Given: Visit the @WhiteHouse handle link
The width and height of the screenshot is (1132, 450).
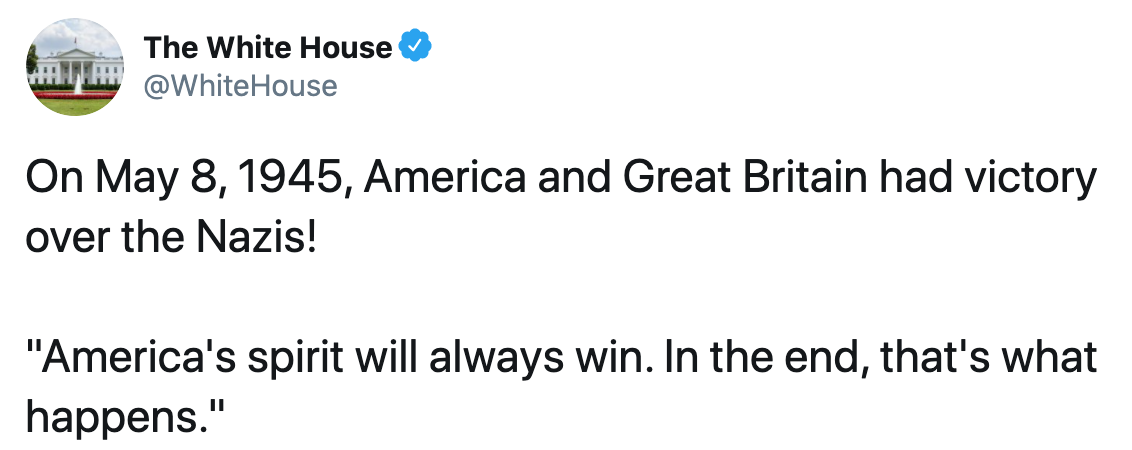Looking at the screenshot, I should pos(240,86).
